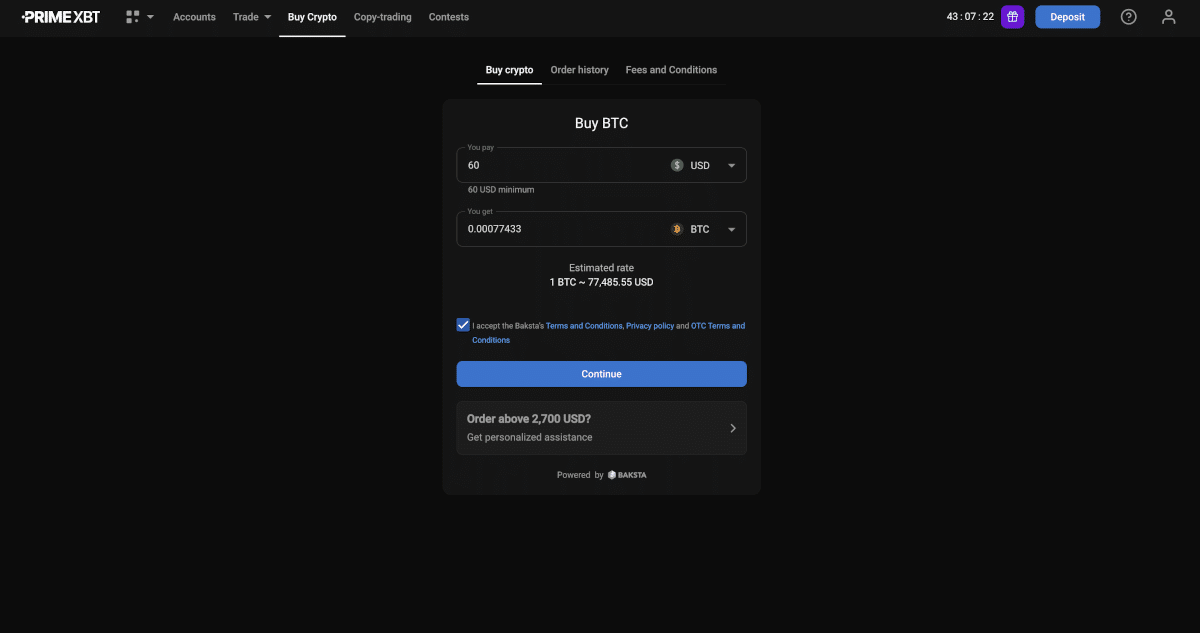
Task: Click the PrimeXBT logo
Action: (61, 17)
